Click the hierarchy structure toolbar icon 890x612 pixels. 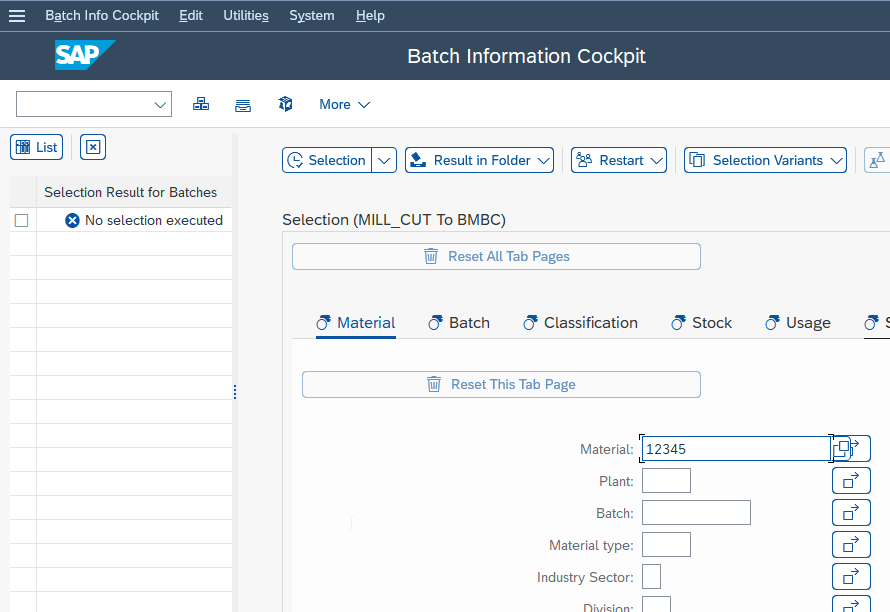point(201,104)
